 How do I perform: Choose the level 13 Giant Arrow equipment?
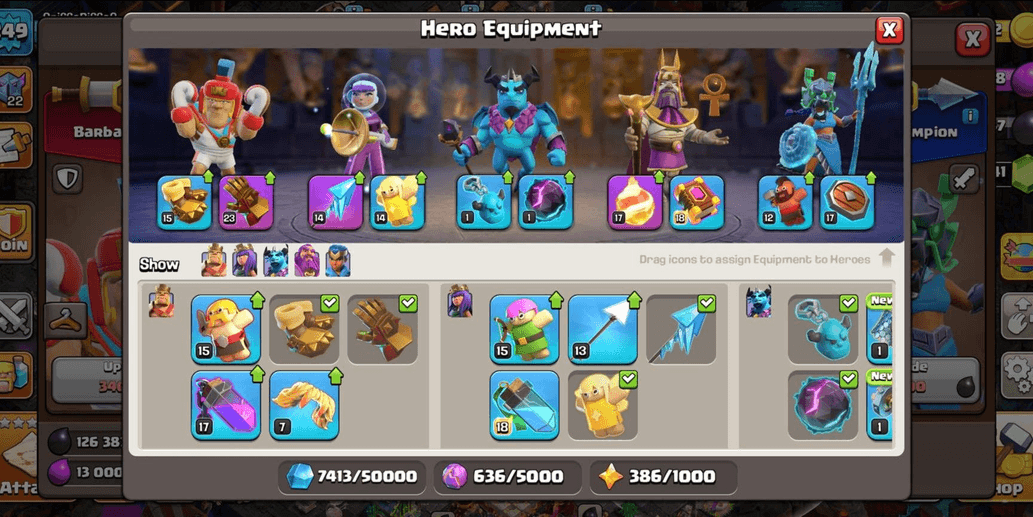pos(603,329)
